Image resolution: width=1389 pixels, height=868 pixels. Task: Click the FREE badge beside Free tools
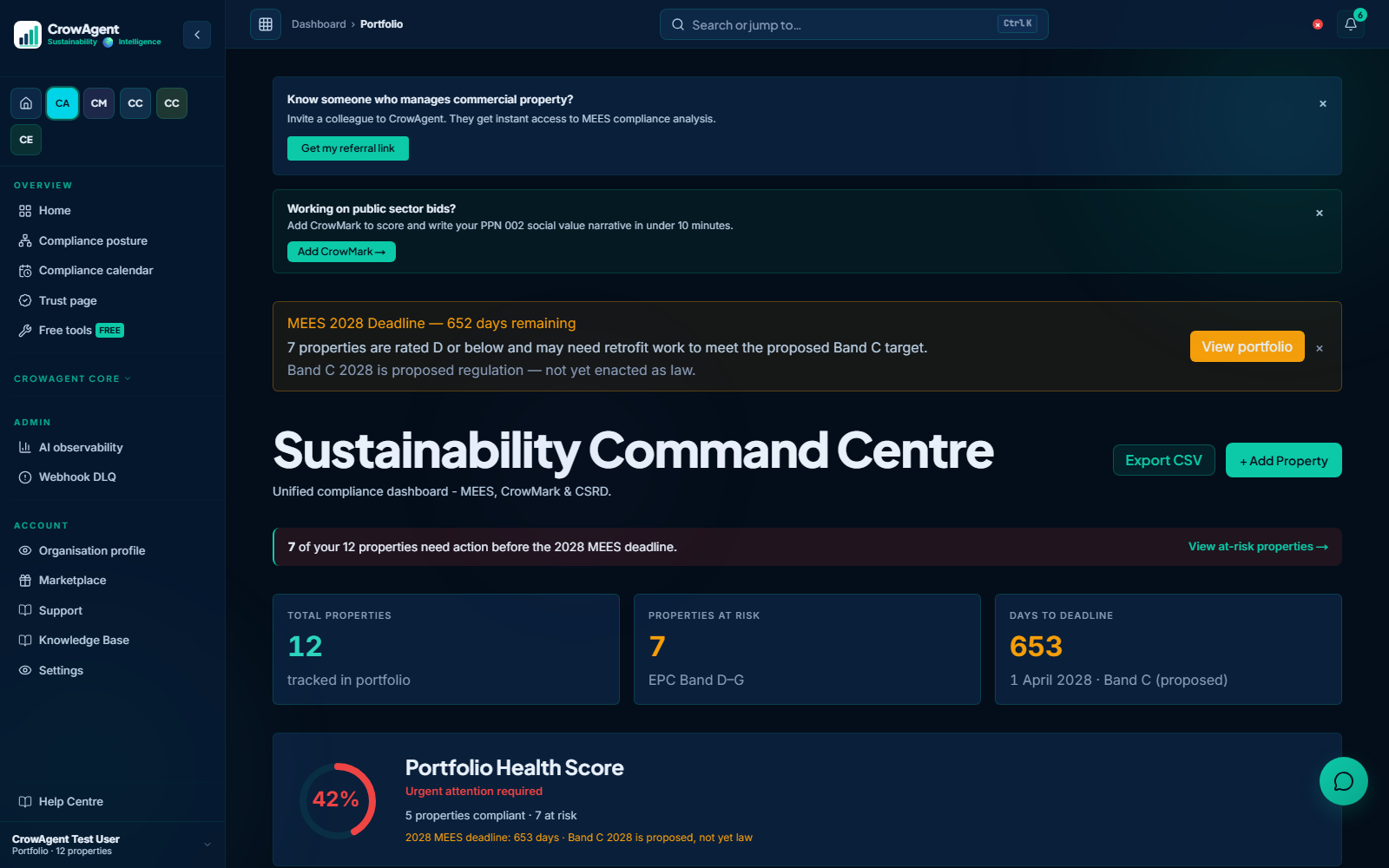(x=110, y=331)
